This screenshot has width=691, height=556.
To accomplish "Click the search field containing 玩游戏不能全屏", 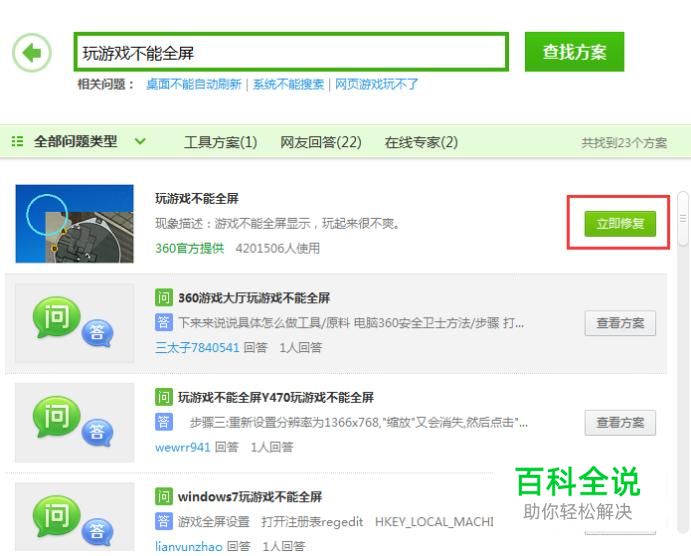I will click(x=291, y=52).
